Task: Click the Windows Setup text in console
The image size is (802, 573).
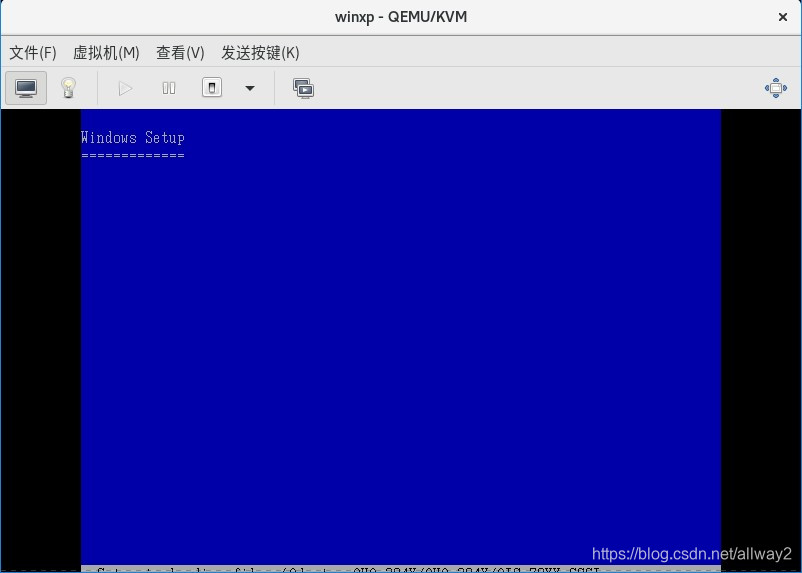Action: pyautogui.click(x=132, y=138)
